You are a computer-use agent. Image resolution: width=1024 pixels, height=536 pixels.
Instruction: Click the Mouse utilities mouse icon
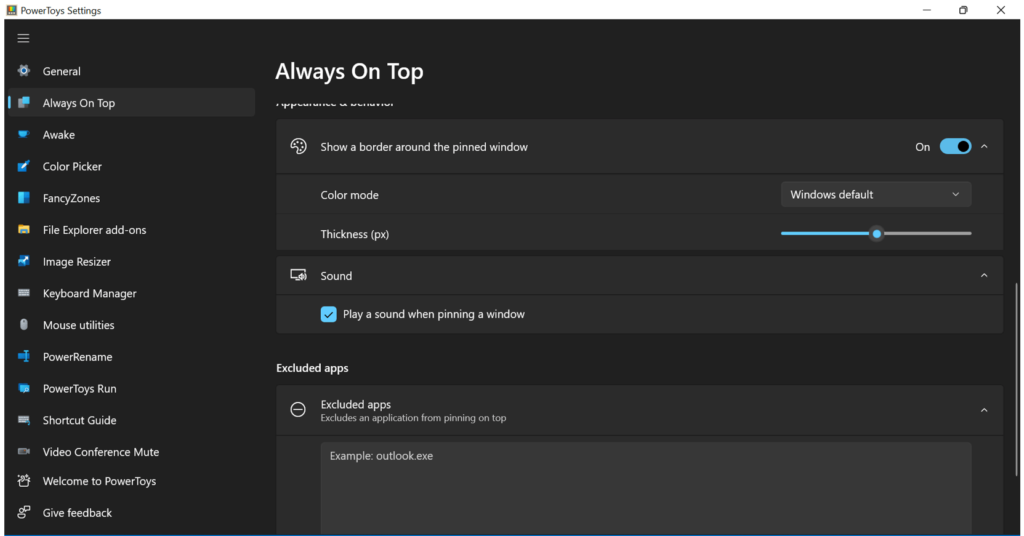click(x=24, y=324)
